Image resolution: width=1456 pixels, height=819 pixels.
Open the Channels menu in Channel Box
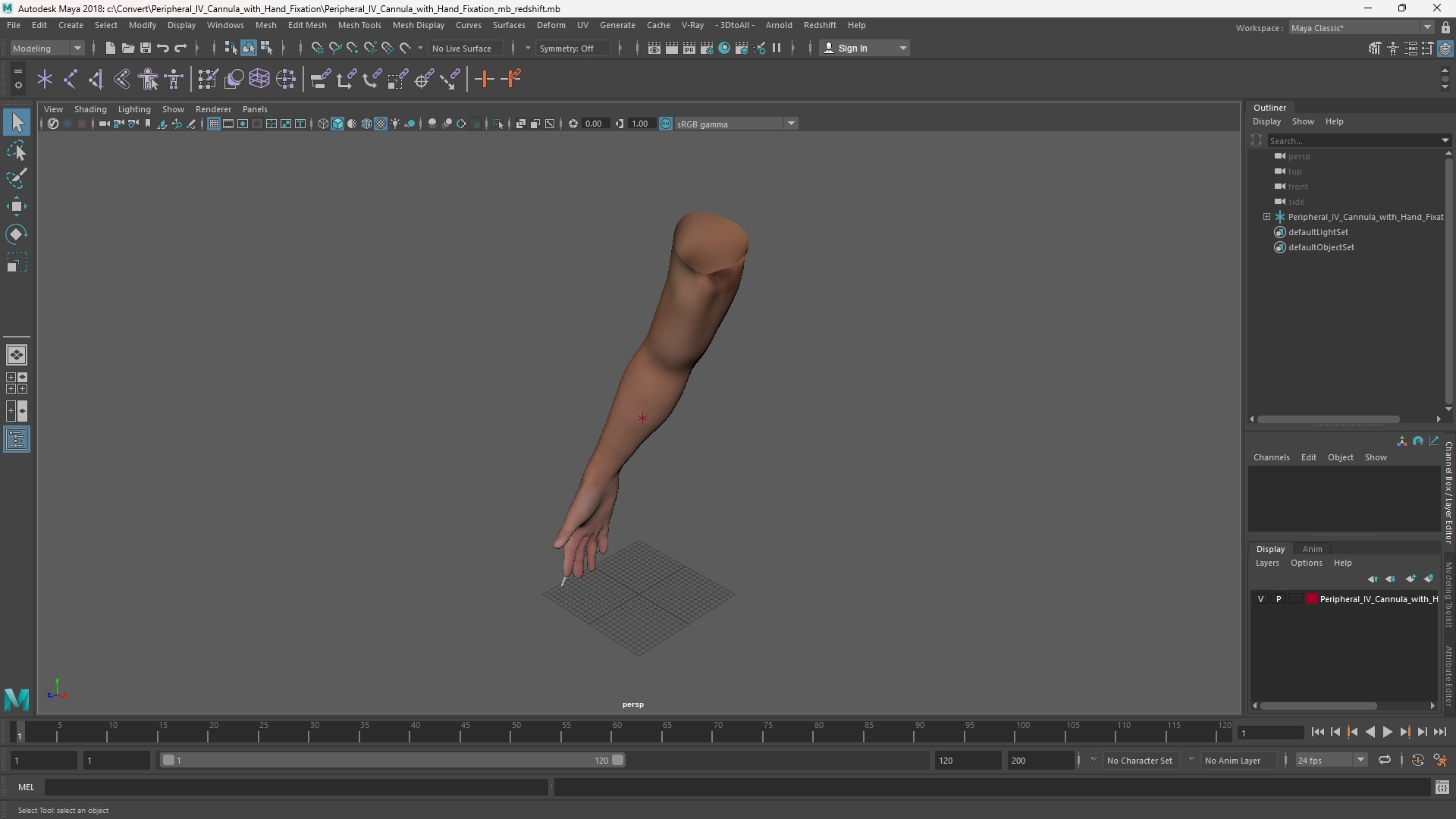pyautogui.click(x=1271, y=457)
